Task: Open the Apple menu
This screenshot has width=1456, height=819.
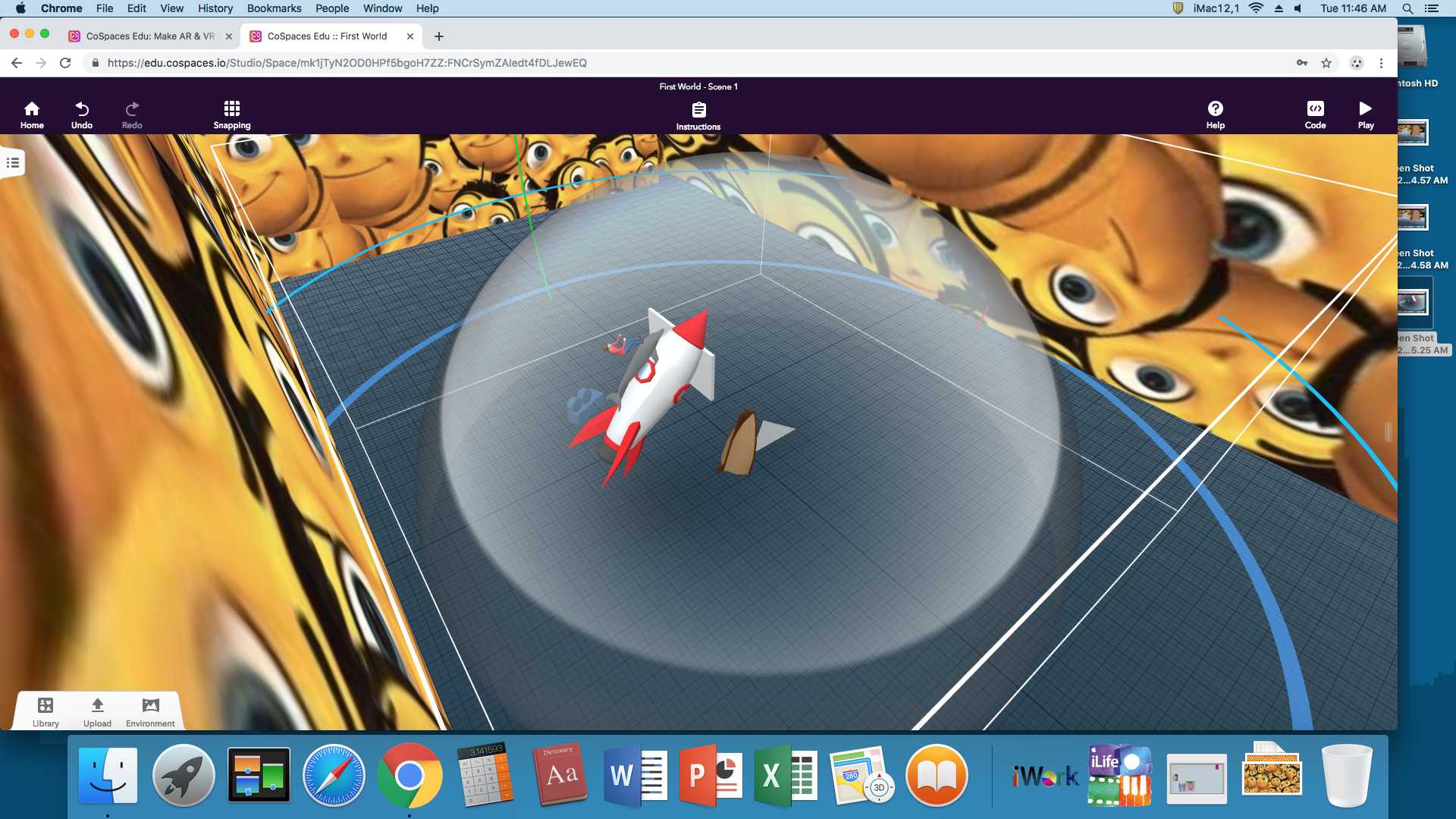Action: click(x=20, y=8)
